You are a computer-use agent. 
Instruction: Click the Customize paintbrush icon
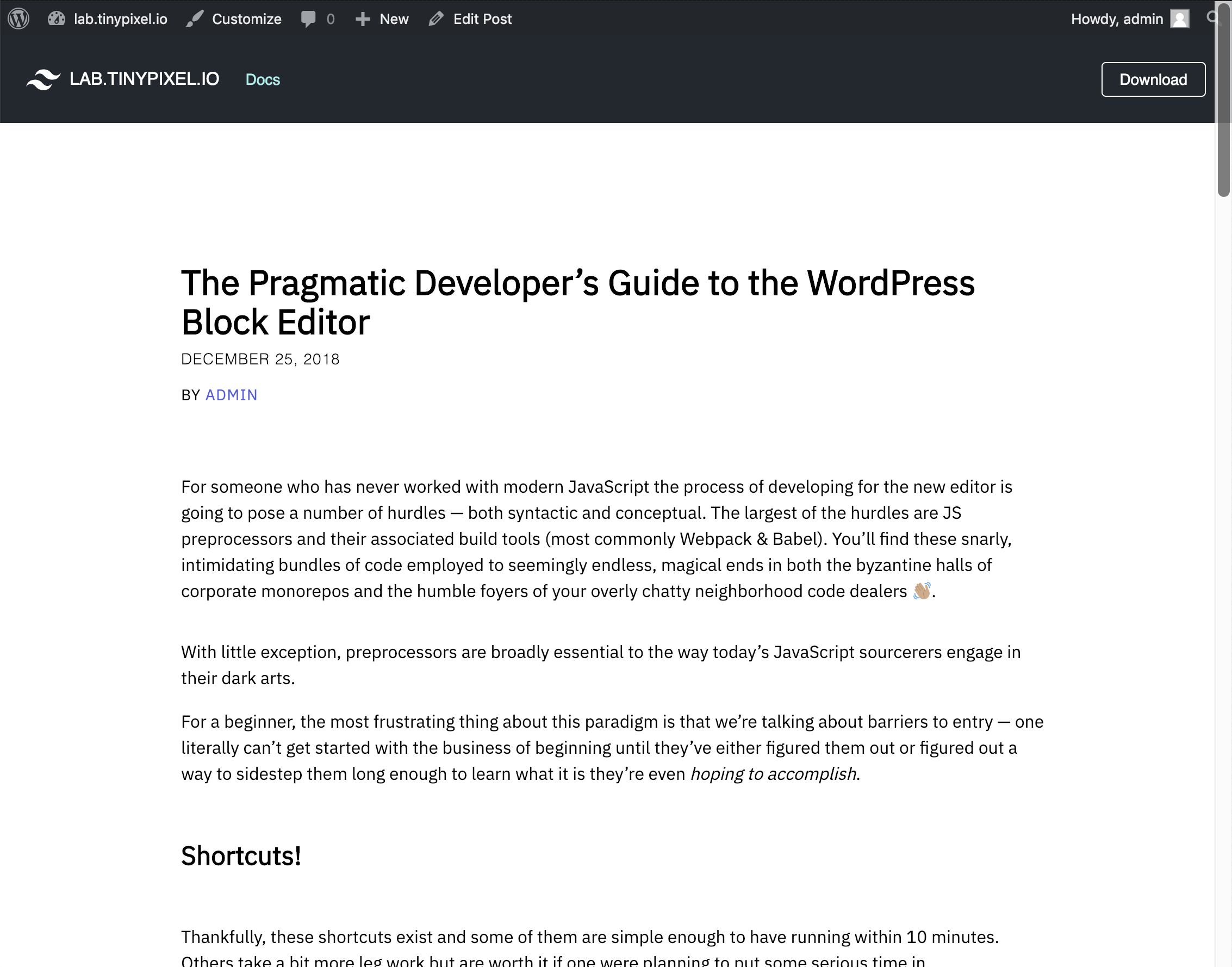pyautogui.click(x=195, y=18)
